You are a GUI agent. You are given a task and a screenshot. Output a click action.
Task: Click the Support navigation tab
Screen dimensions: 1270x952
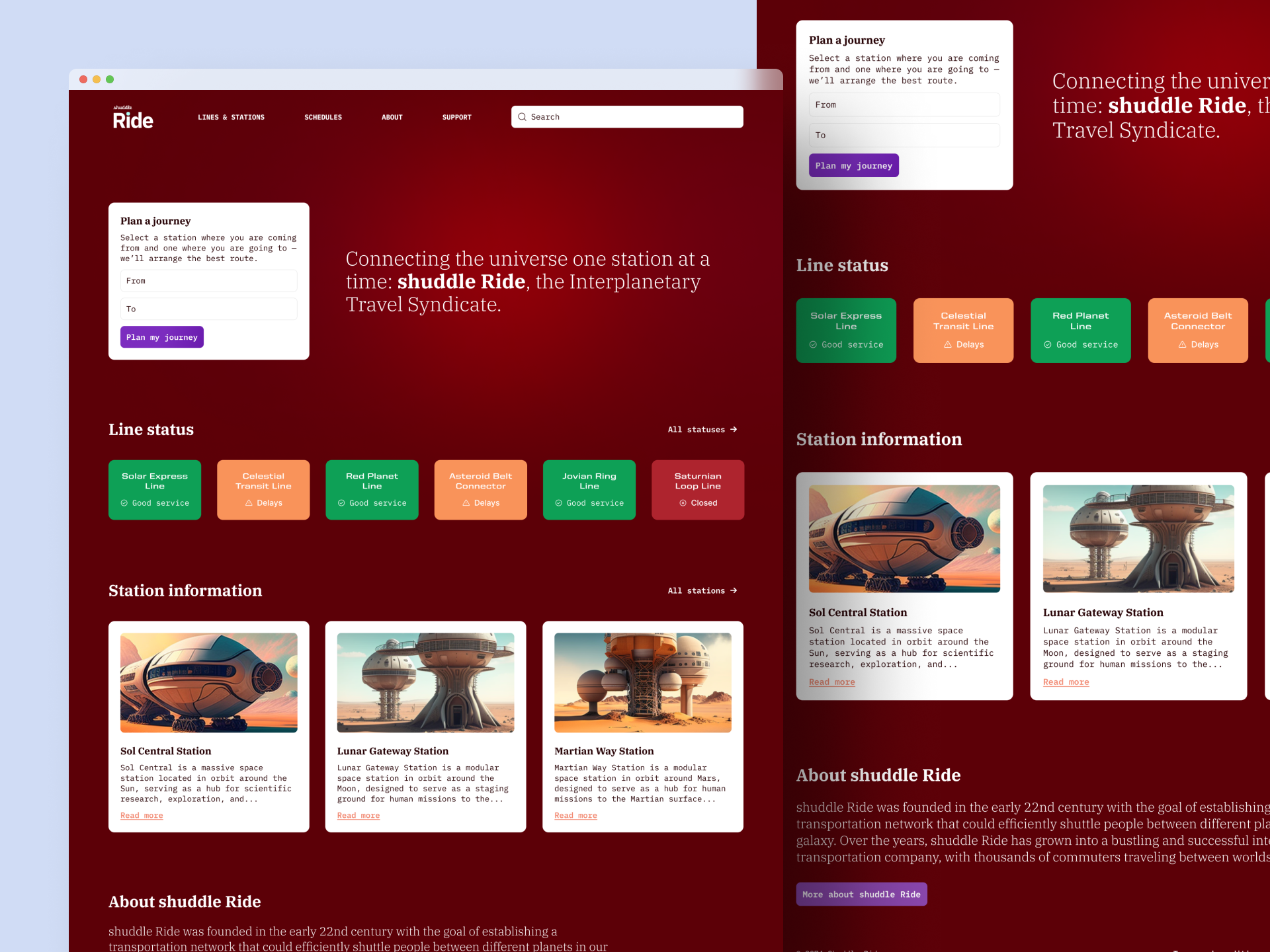point(456,117)
